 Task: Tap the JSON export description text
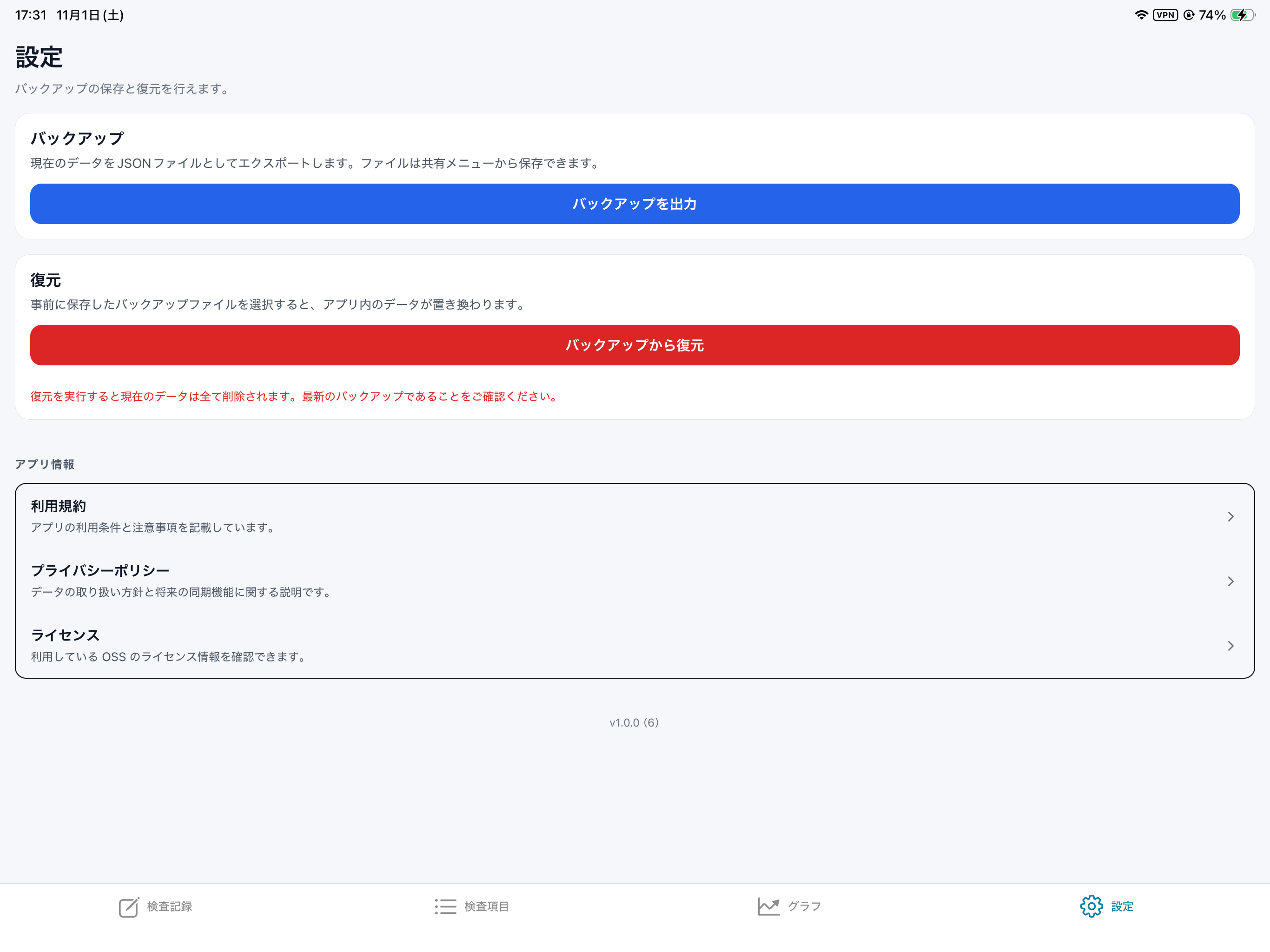pyautogui.click(x=316, y=164)
